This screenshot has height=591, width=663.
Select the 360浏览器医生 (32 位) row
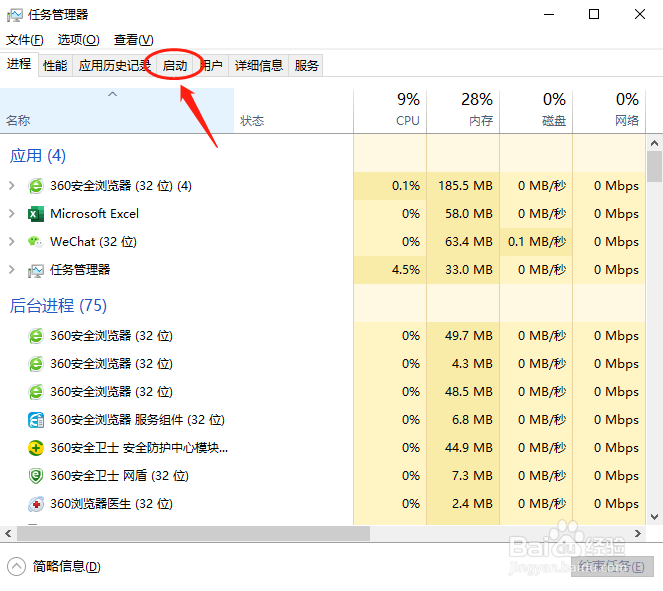tap(176, 504)
